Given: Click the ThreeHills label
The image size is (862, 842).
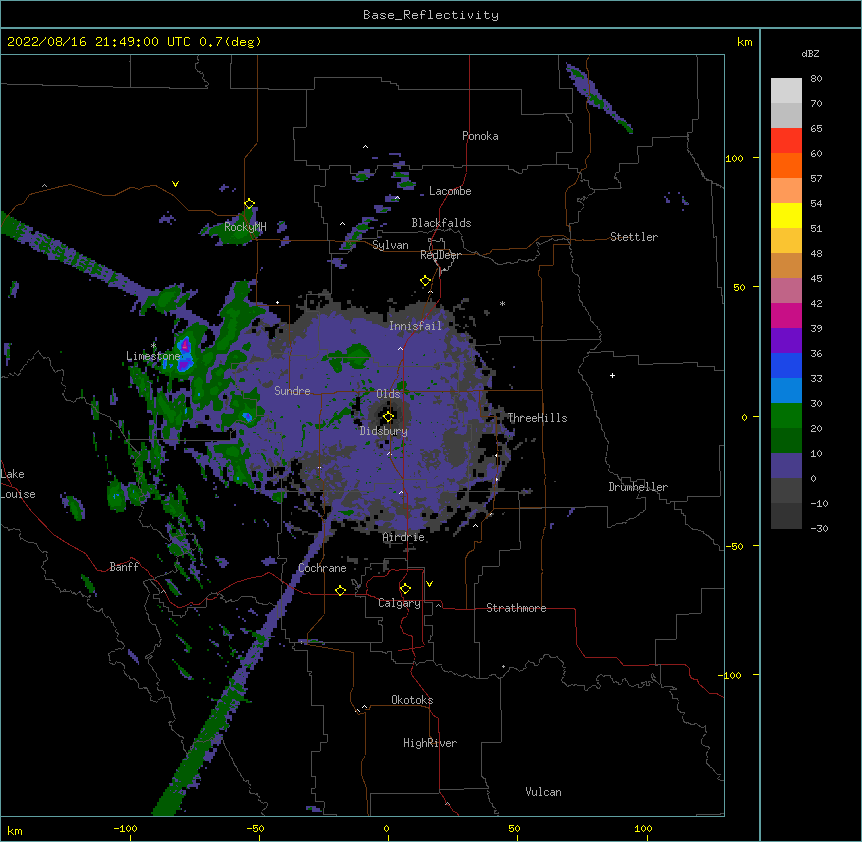Looking at the screenshot, I should [537, 418].
